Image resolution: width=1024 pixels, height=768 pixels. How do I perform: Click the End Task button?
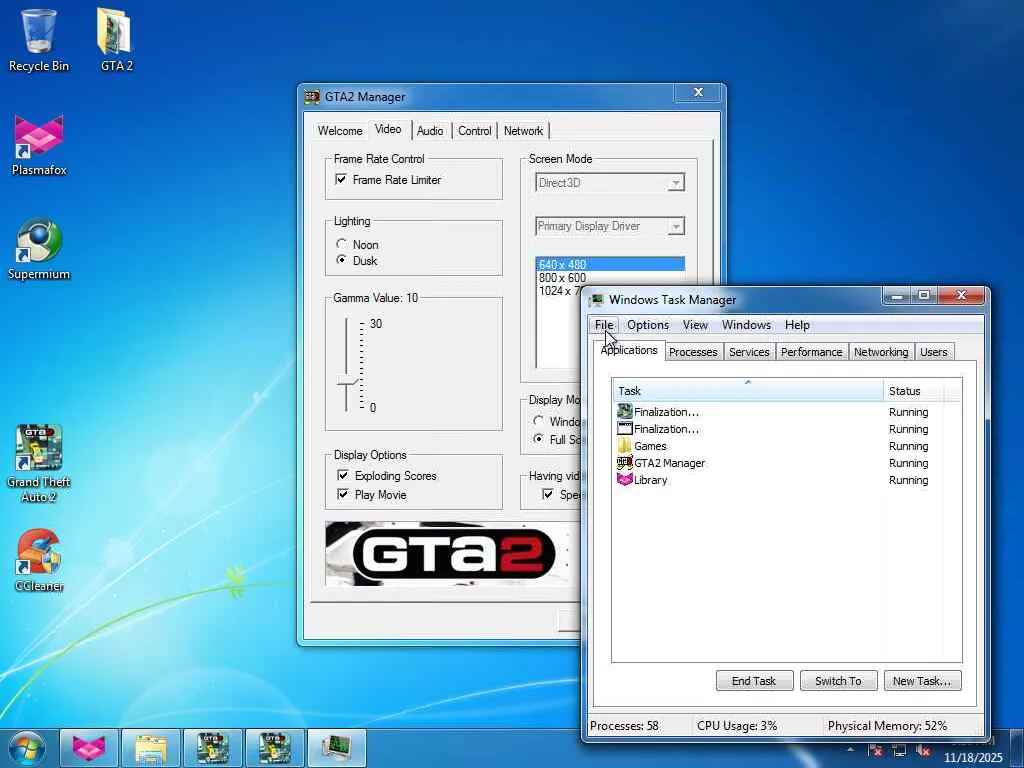754,680
